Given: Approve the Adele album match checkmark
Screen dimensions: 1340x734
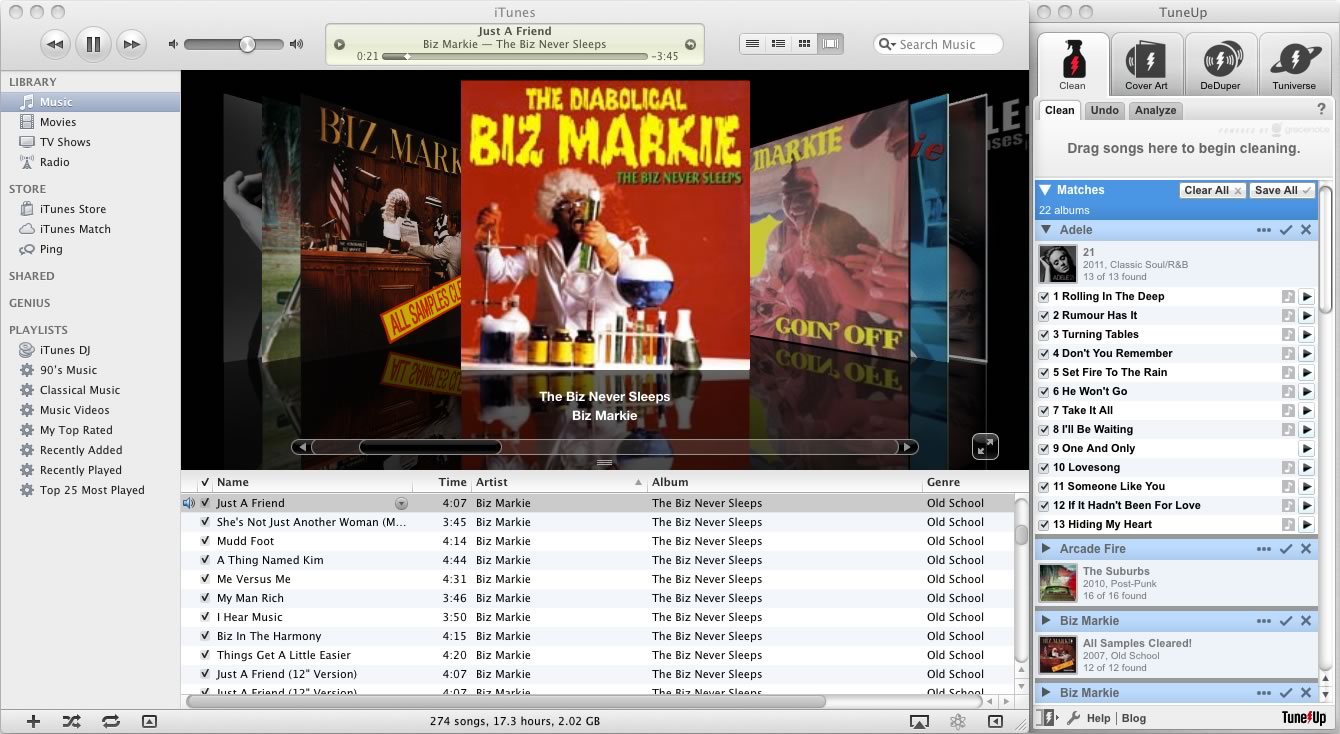Looking at the screenshot, I should [x=1286, y=230].
